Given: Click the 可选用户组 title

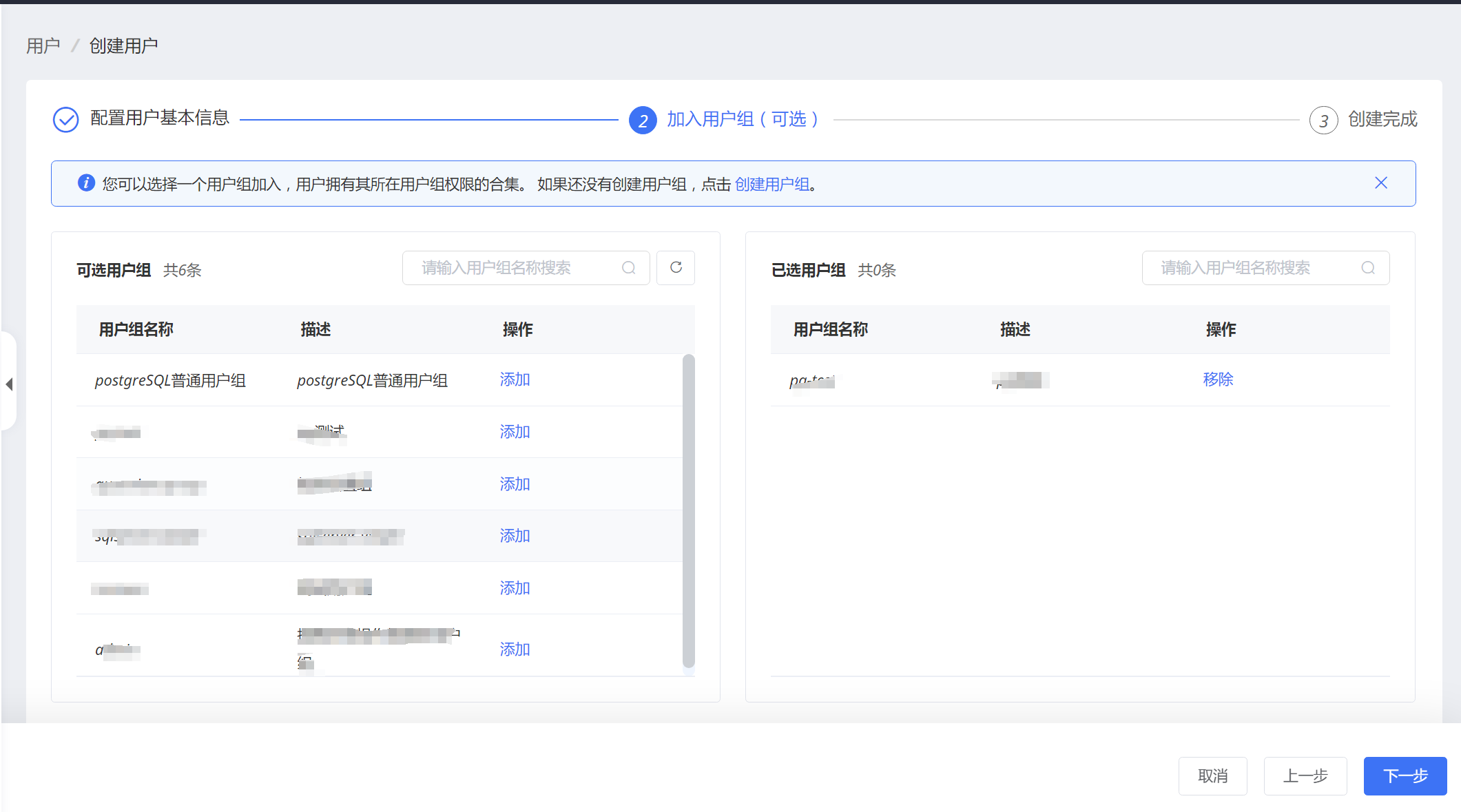Looking at the screenshot, I should pyautogui.click(x=114, y=271).
